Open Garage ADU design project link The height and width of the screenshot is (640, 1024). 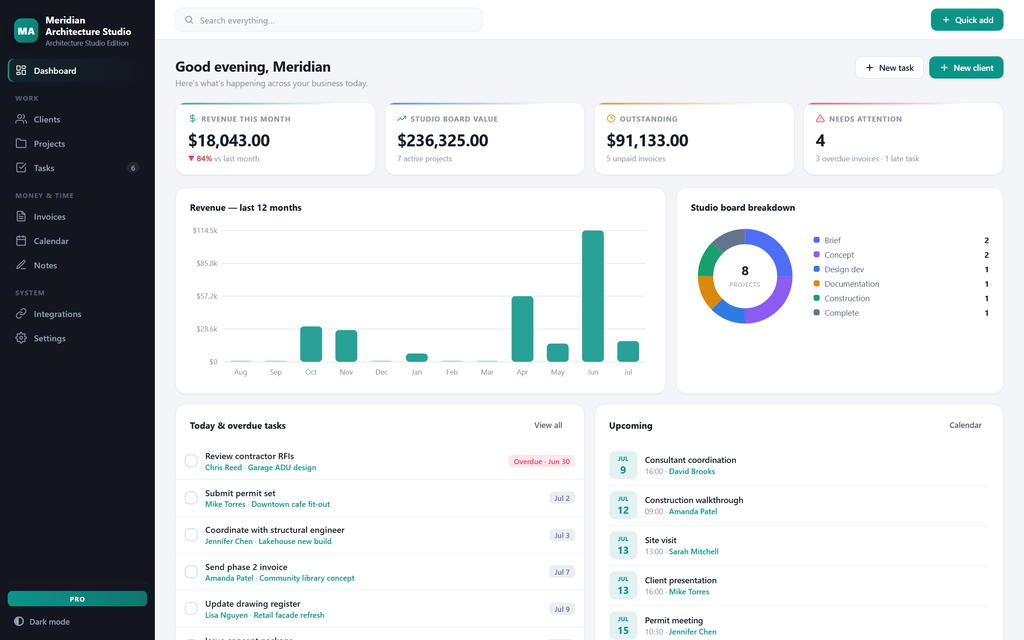tap(282, 468)
